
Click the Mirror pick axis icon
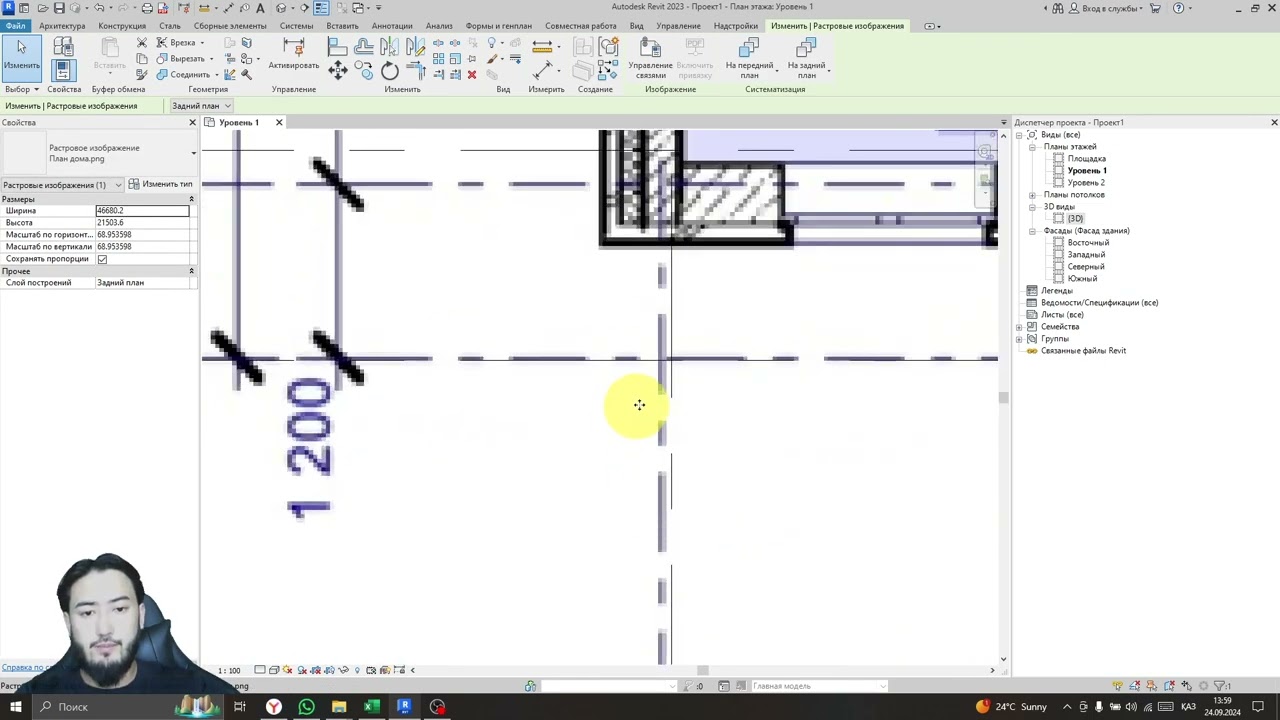(x=390, y=46)
